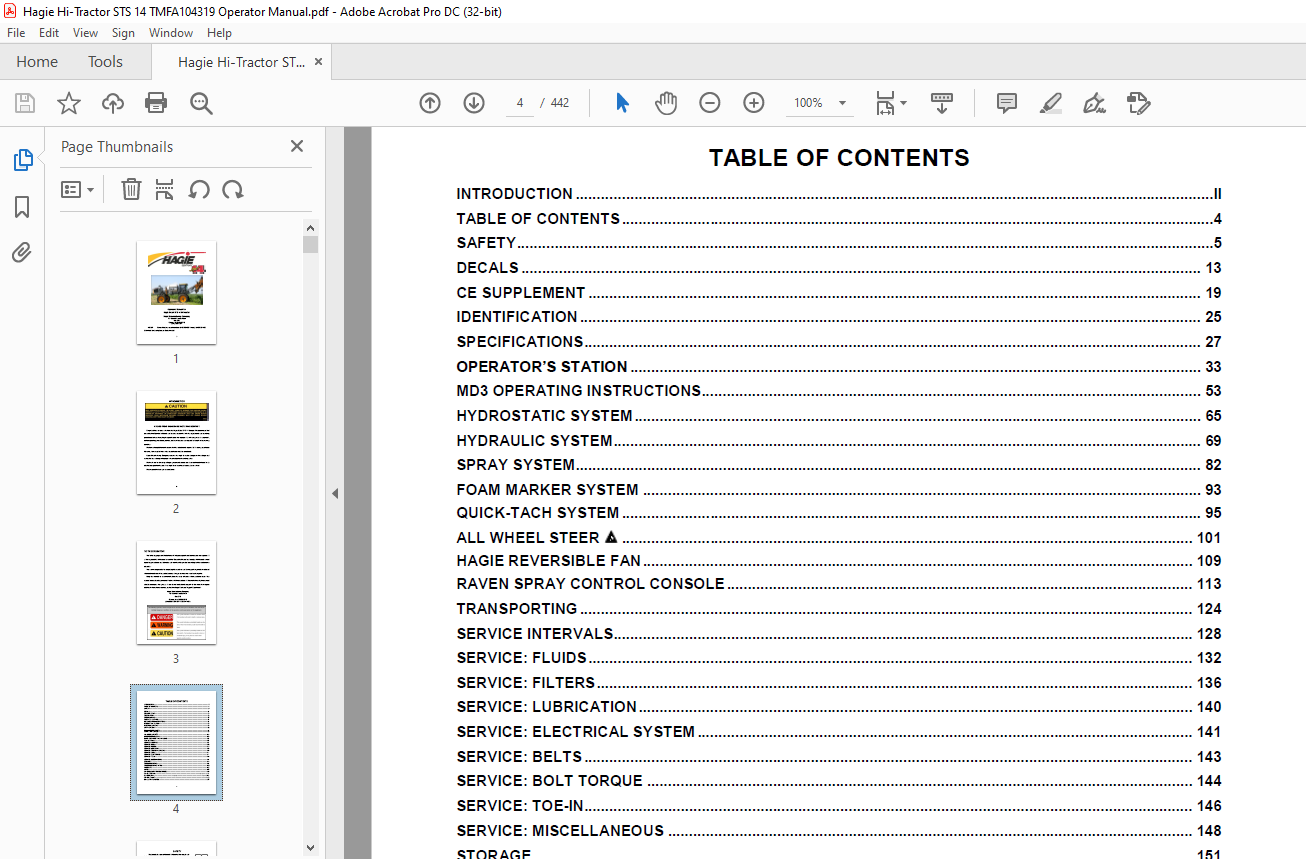Close the Hagie Hi-Tractor document tab

pos(319,62)
